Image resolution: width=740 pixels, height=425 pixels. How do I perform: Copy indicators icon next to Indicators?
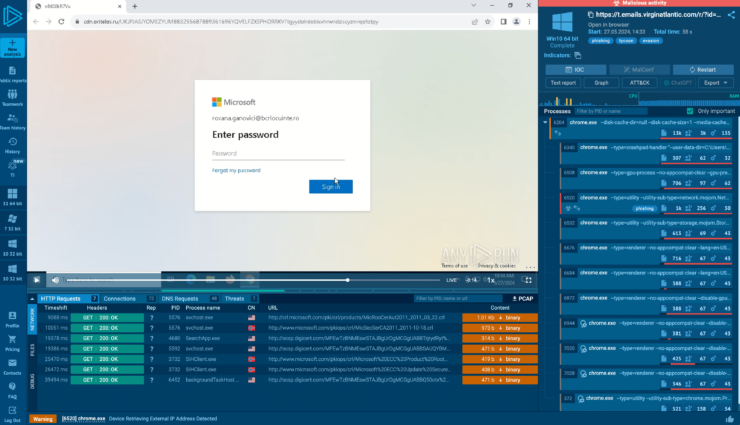[x=578, y=55]
